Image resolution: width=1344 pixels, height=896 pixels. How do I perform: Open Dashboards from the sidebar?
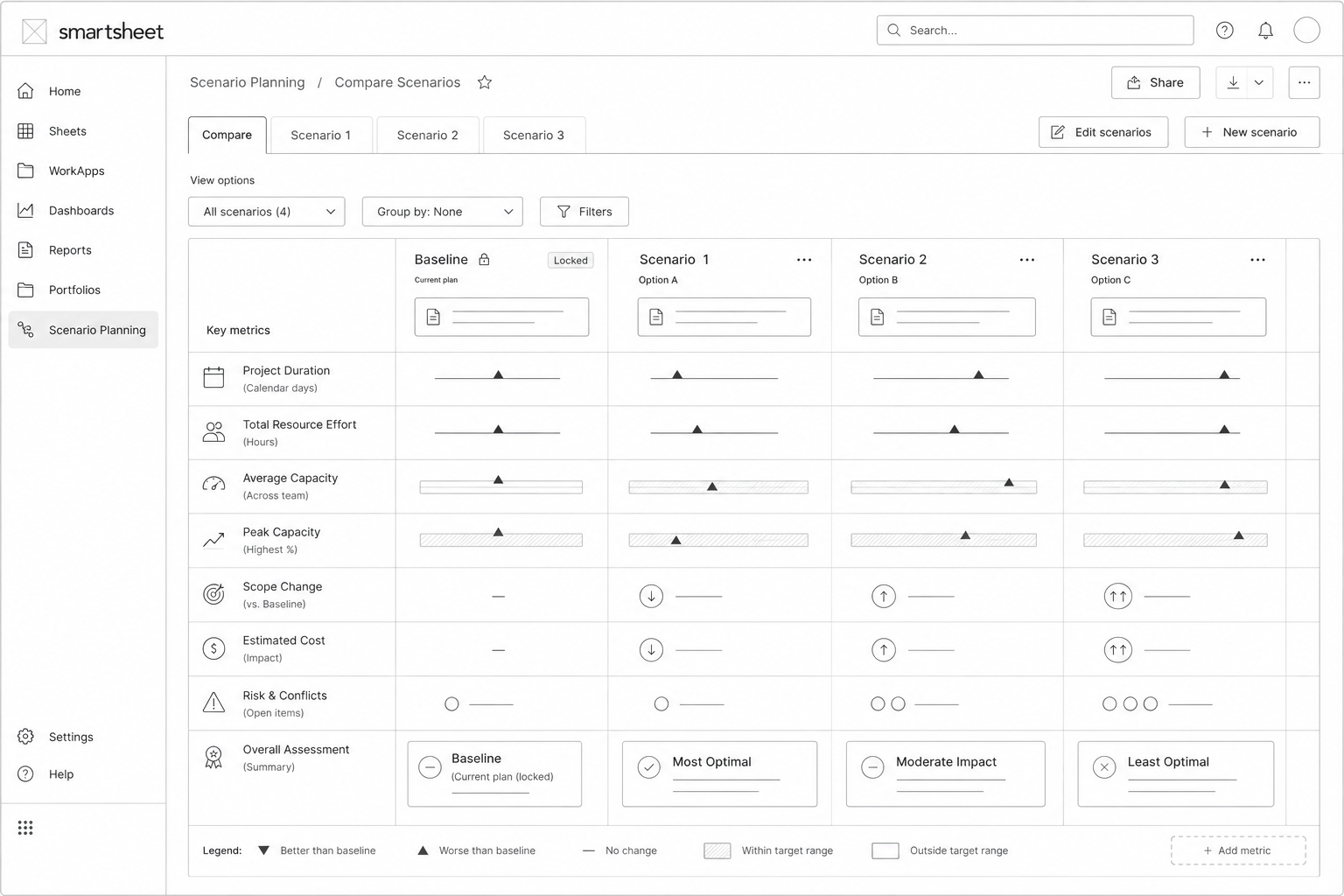tap(81, 210)
